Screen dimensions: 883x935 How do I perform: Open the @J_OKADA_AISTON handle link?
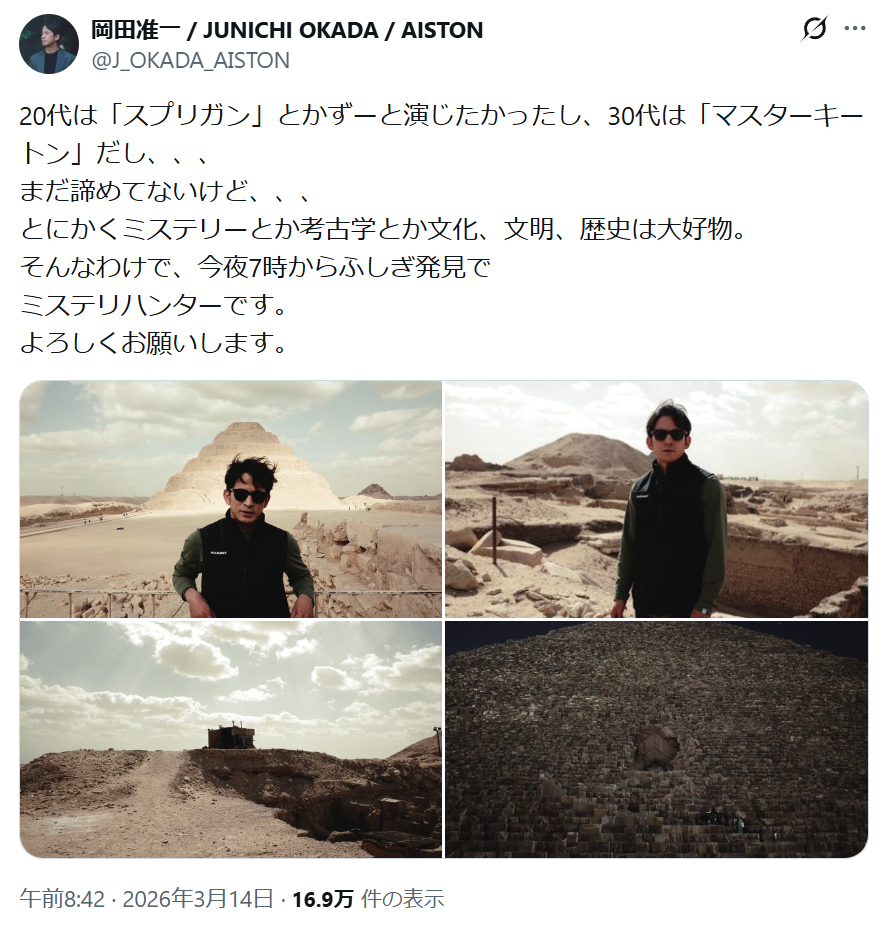coord(190,60)
